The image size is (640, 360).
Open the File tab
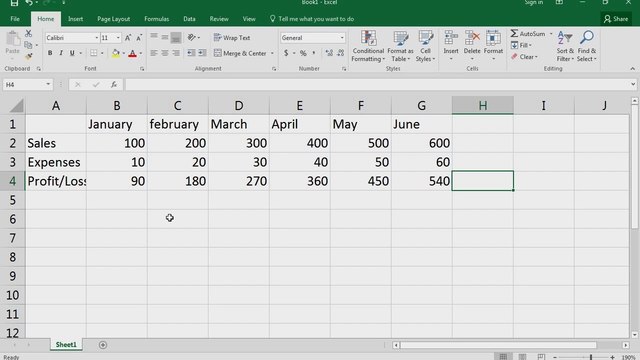[15, 19]
